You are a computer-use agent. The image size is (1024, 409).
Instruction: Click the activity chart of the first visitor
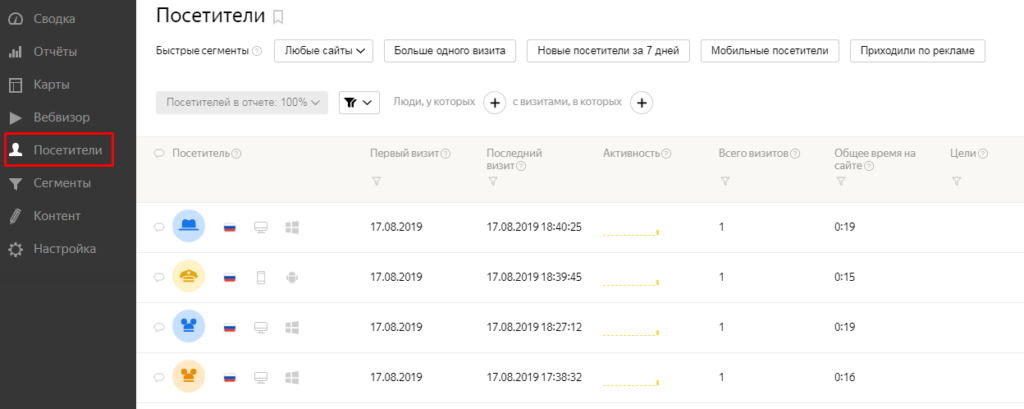coord(631,230)
